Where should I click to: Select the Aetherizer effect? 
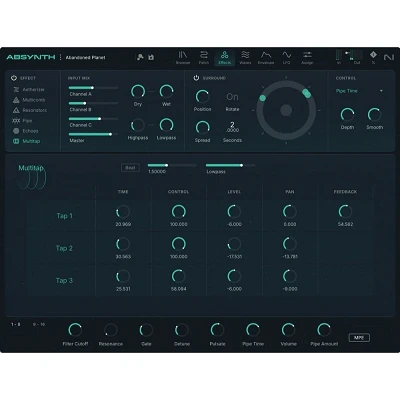point(29,90)
